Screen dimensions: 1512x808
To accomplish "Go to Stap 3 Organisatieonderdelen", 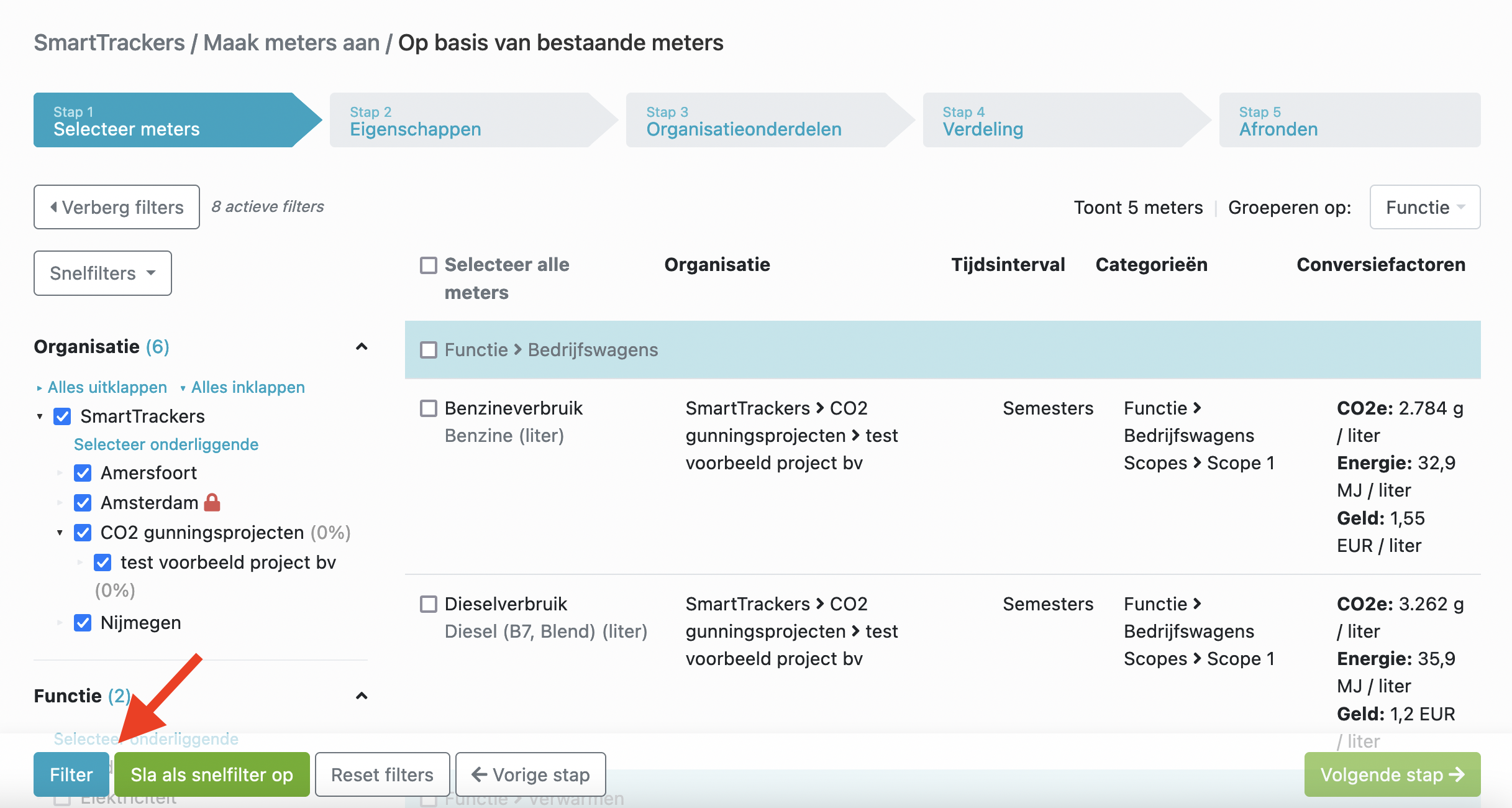I will click(770, 120).
